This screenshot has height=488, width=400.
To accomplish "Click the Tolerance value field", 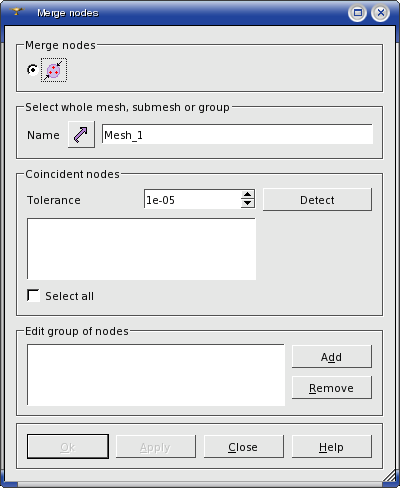I will (x=192, y=199).
